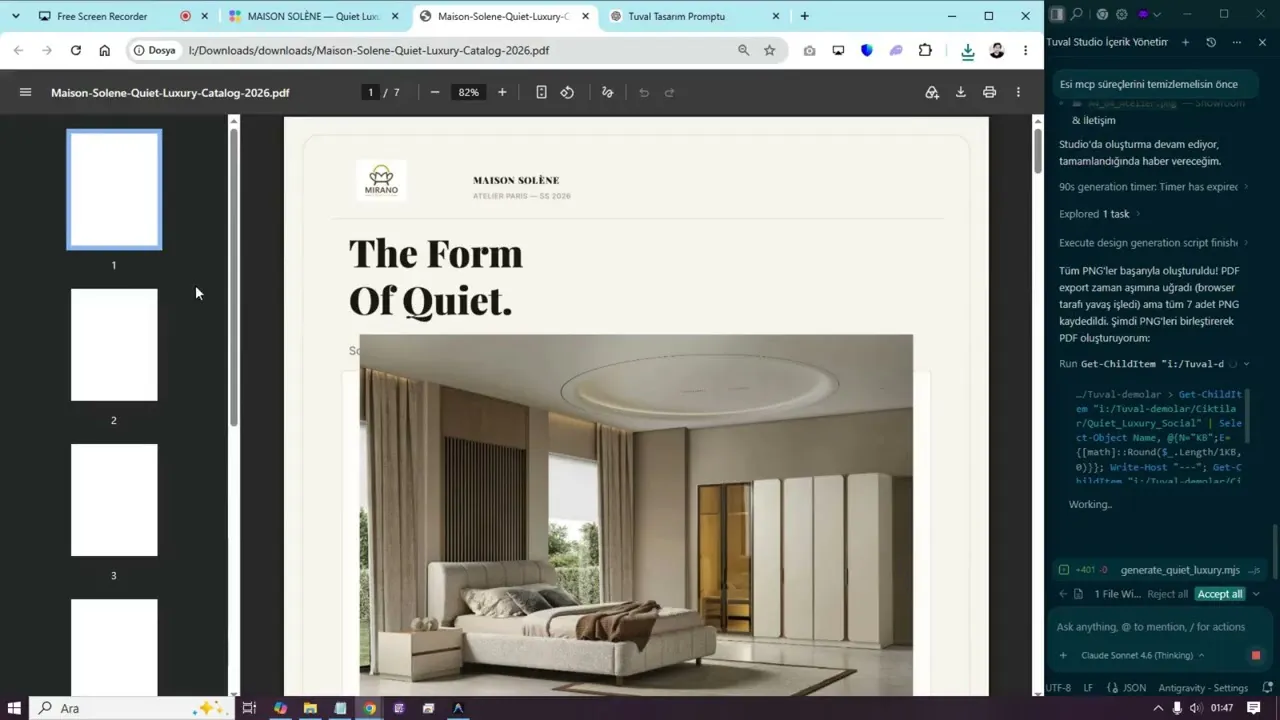The height and width of the screenshot is (720, 1280).
Task: Expand the file changes chevron beside Accept all
Action: 1256,594
